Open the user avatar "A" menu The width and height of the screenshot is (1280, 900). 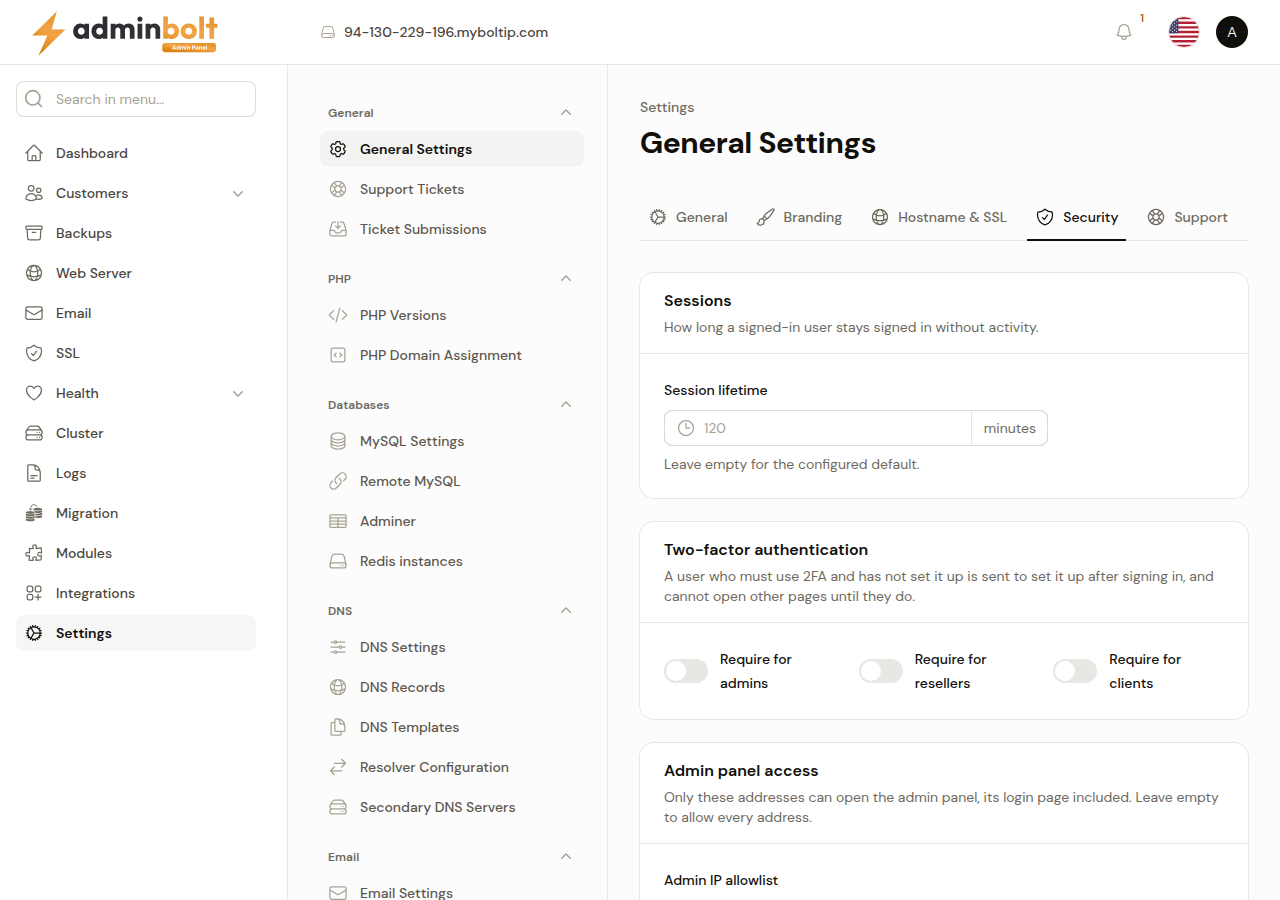(x=1232, y=32)
